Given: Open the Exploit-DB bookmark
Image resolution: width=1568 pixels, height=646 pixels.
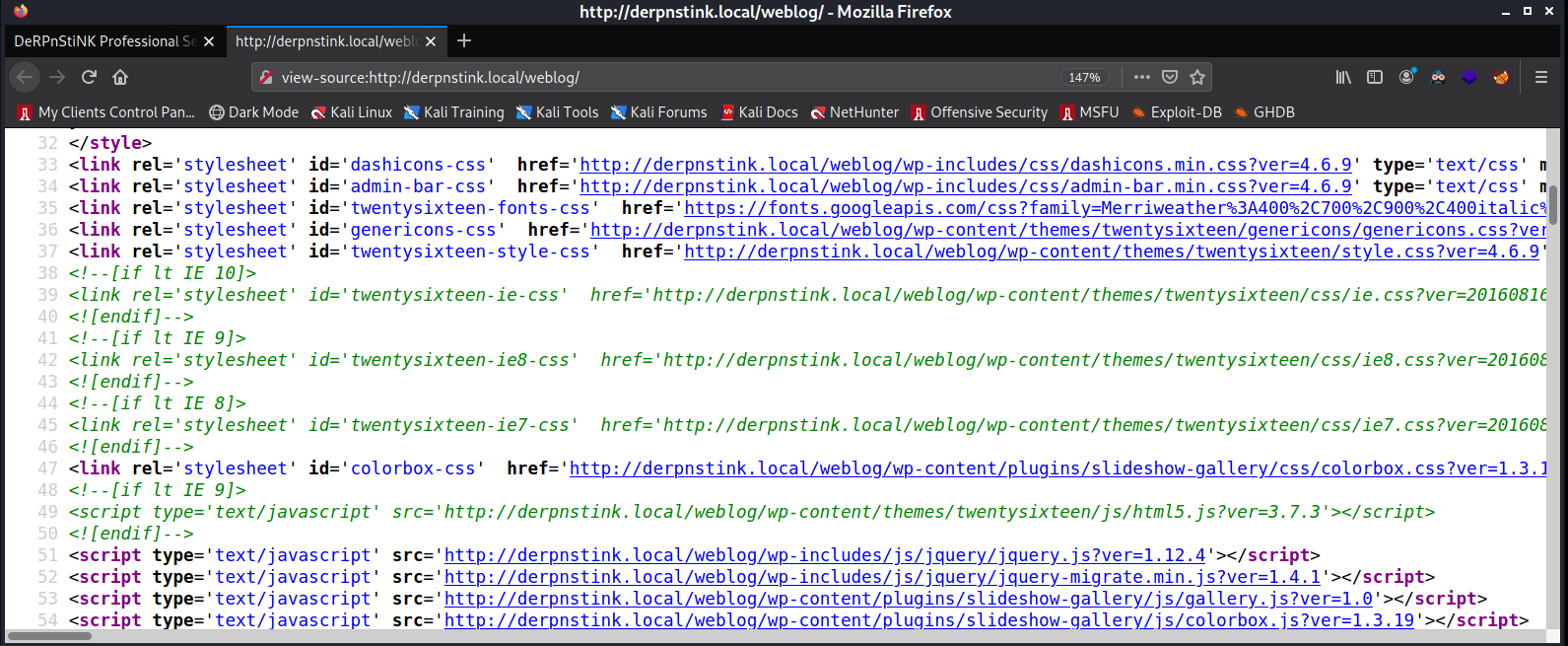Looking at the screenshot, I should pyautogui.click(x=1177, y=112).
